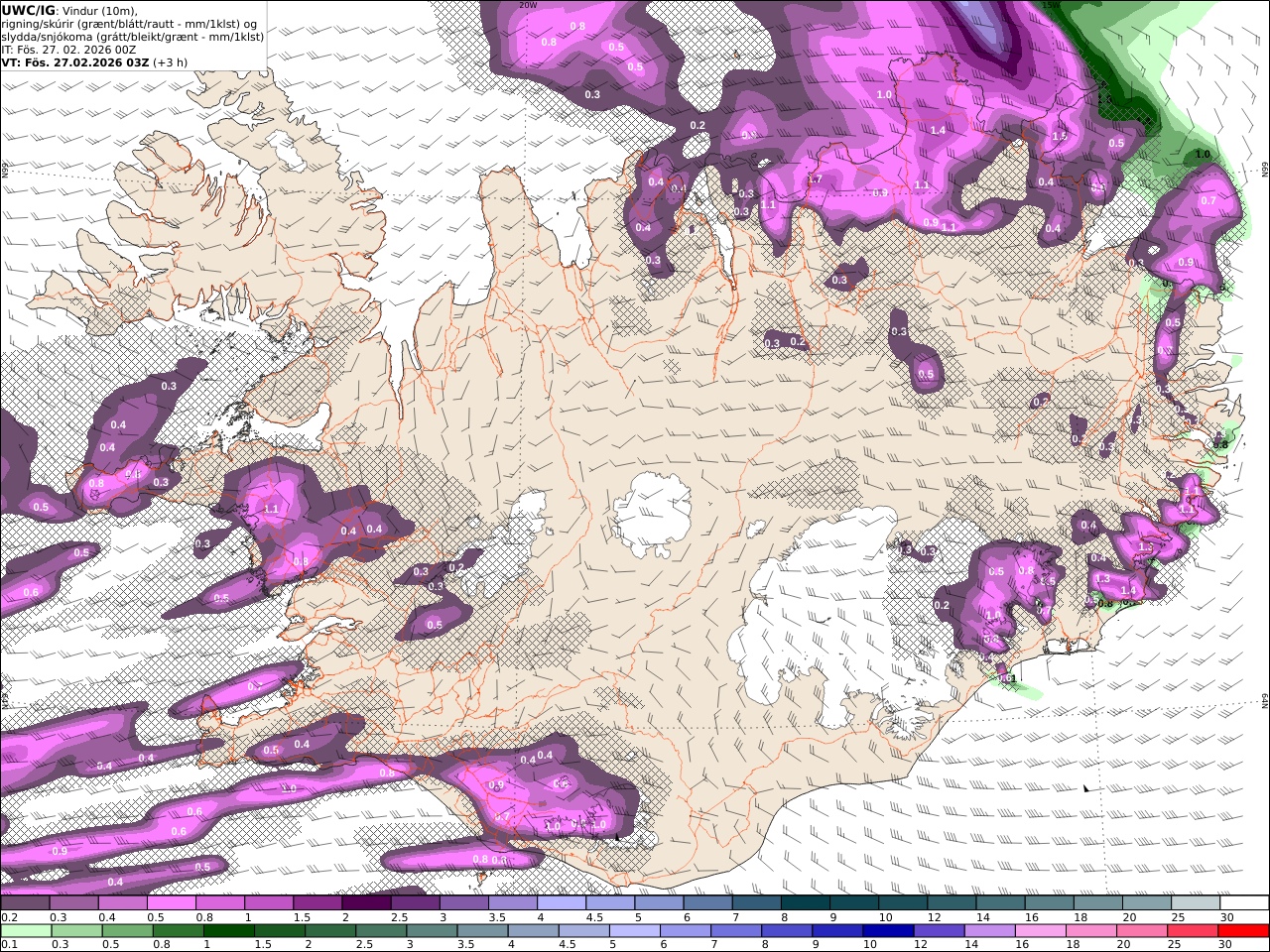Screen dimensions: 1270x952
Task: Pick the lower legend swatch between 0.5 and 0.8
Action: (x=127, y=931)
